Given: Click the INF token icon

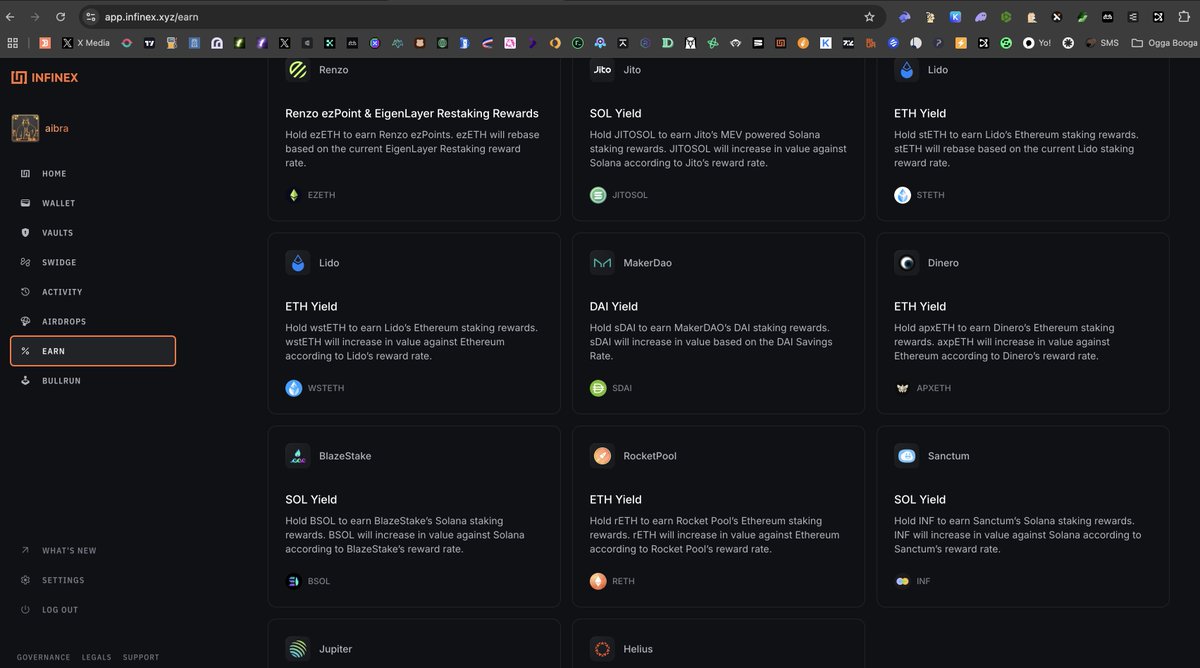Looking at the screenshot, I should [903, 581].
